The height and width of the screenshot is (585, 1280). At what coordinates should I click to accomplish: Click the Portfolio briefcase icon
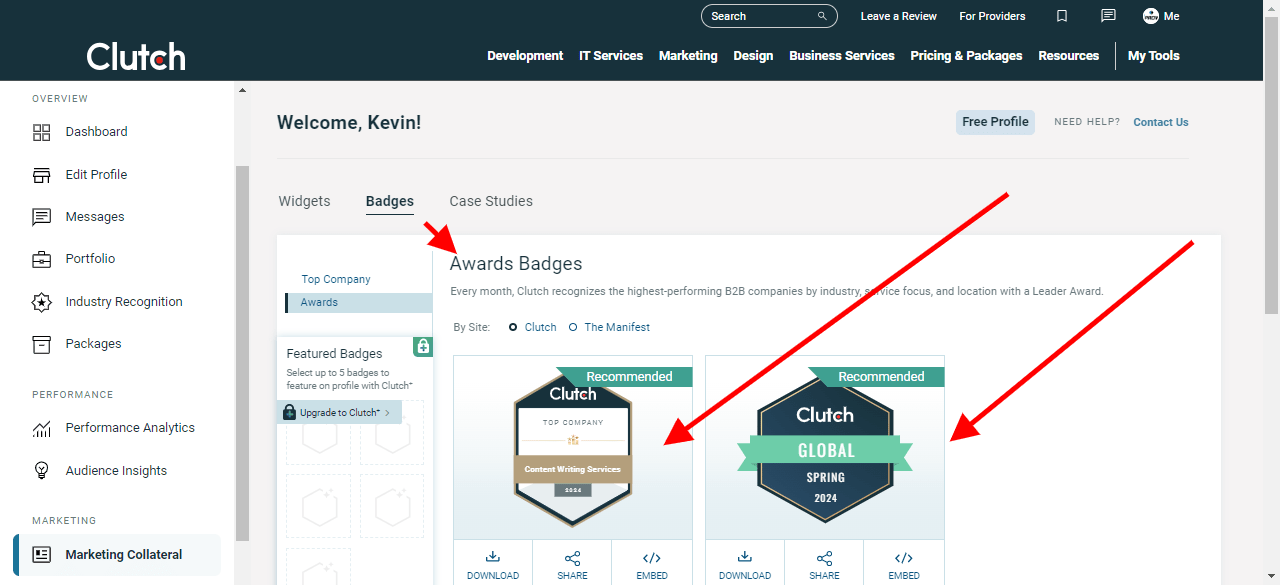pyautogui.click(x=42, y=259)
